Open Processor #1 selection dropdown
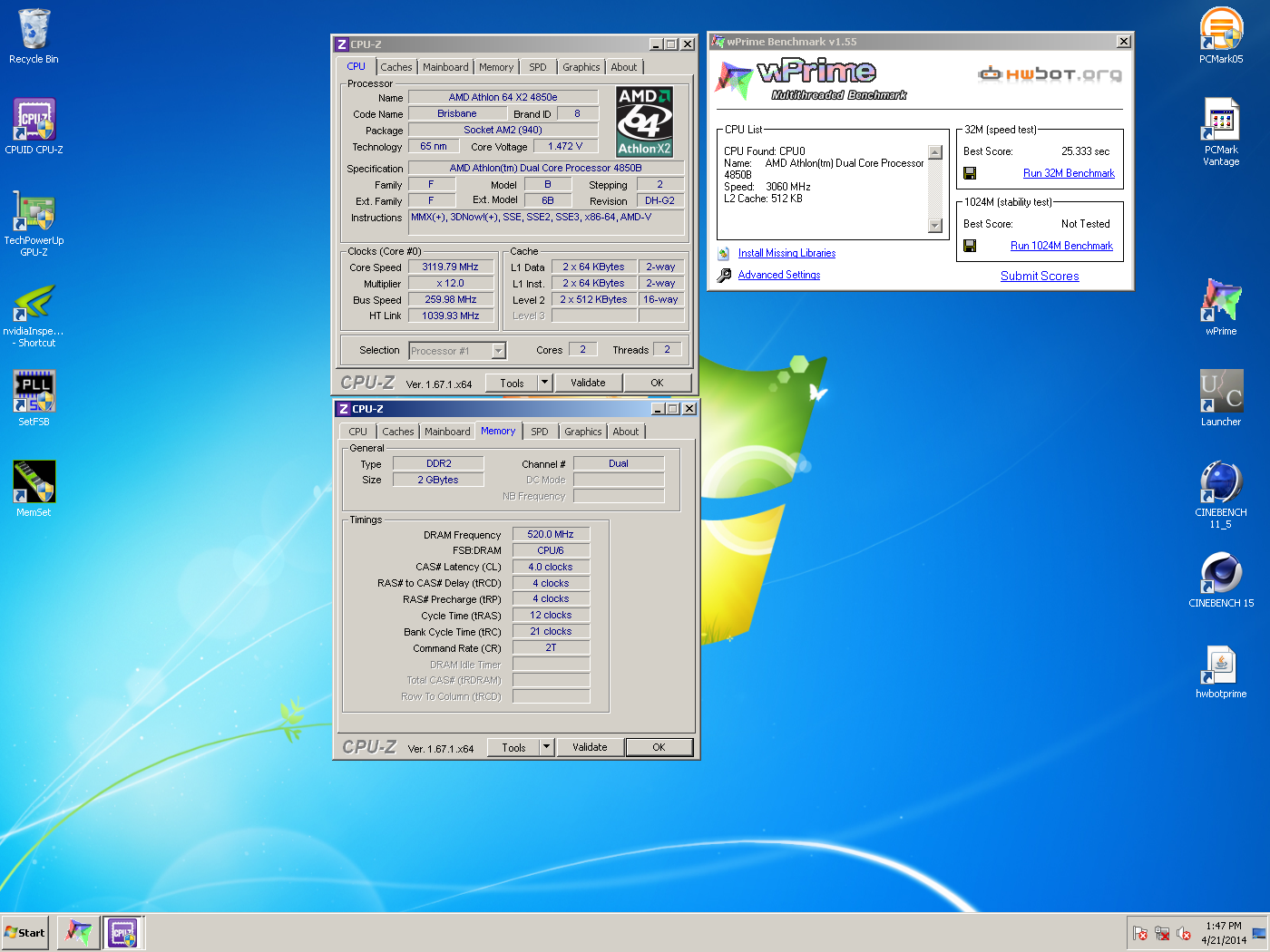 pyautogui.click(x=498, y=351)
